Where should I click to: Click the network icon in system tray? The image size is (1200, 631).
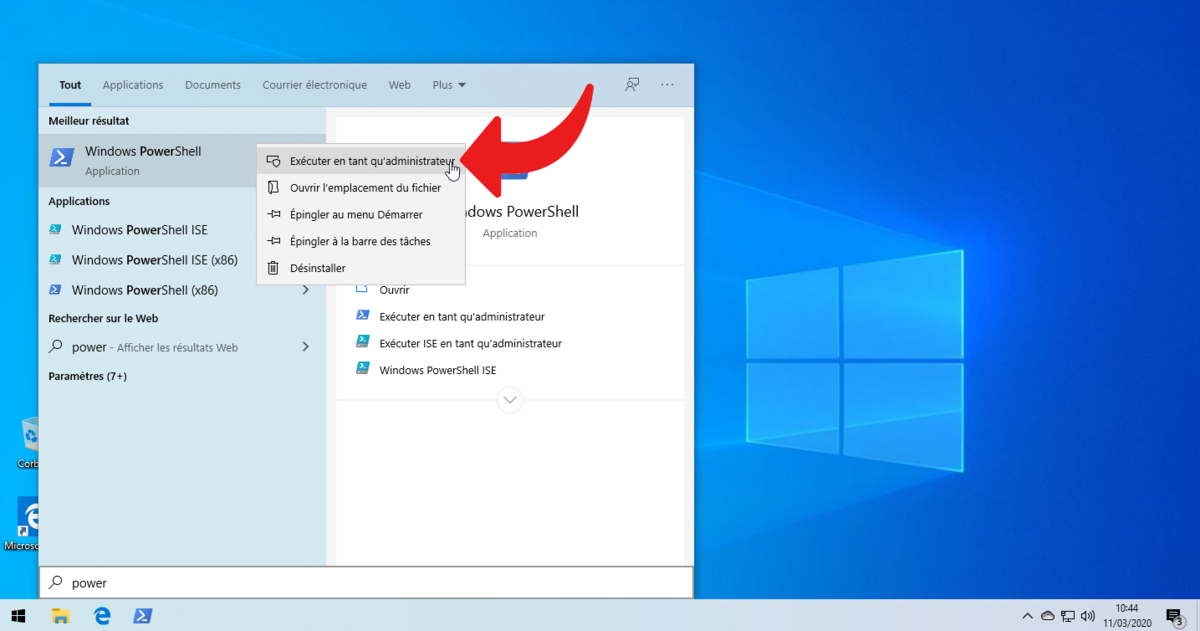tap(1068, 616)
